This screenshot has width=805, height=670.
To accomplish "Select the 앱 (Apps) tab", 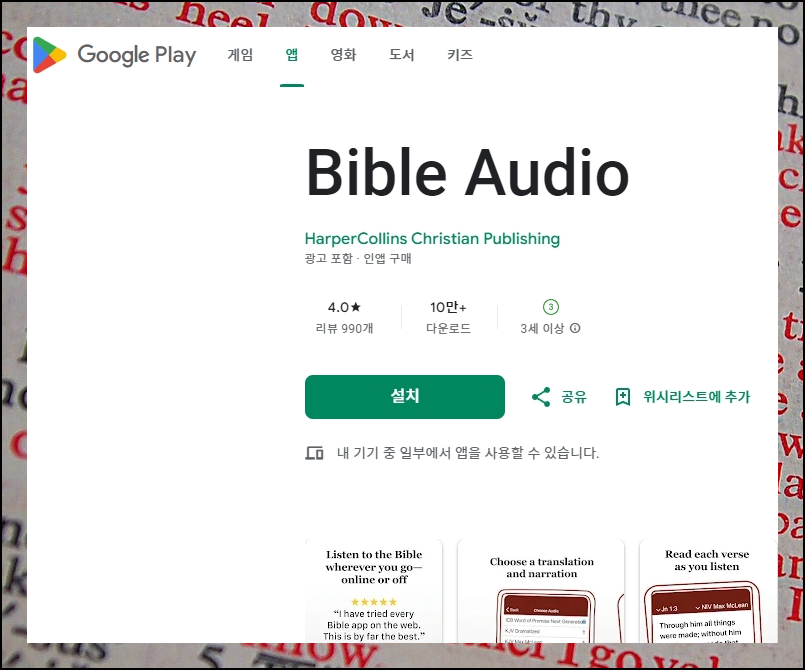I will click(292, 54).
